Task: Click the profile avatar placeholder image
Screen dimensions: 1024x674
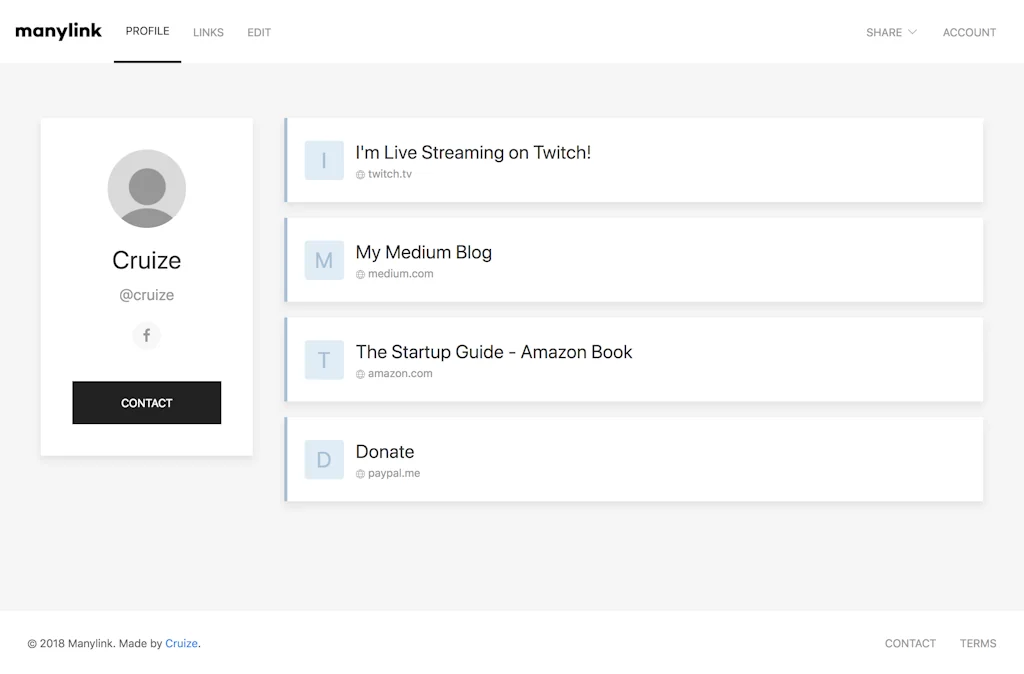Action: tap(146, 188)
